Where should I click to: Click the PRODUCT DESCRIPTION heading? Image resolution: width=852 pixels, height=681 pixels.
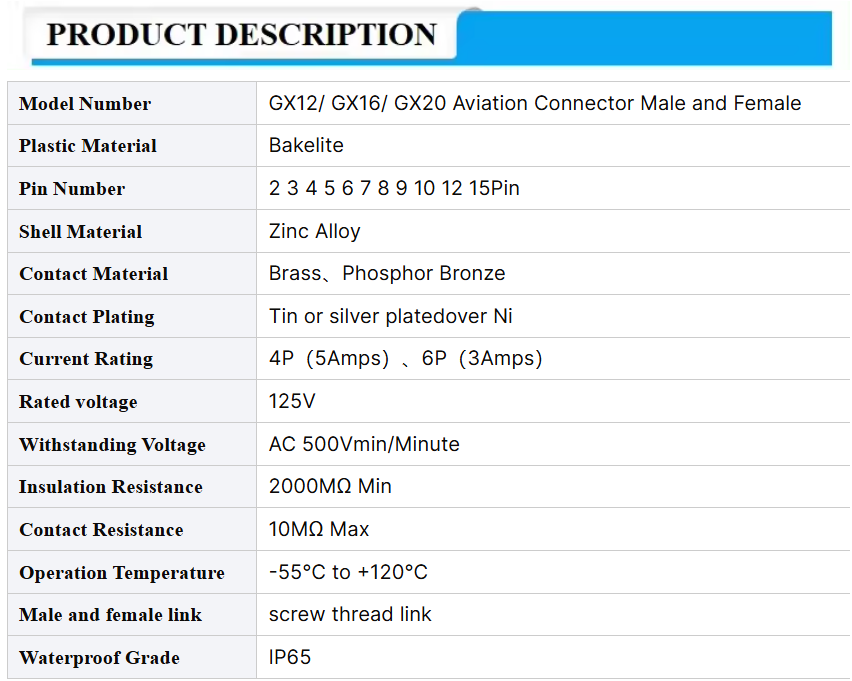pyautogui.click(x=241, y=34)
